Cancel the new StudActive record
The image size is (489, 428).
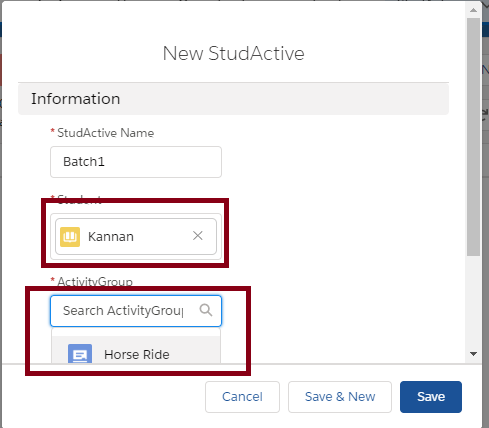point(242,397)
